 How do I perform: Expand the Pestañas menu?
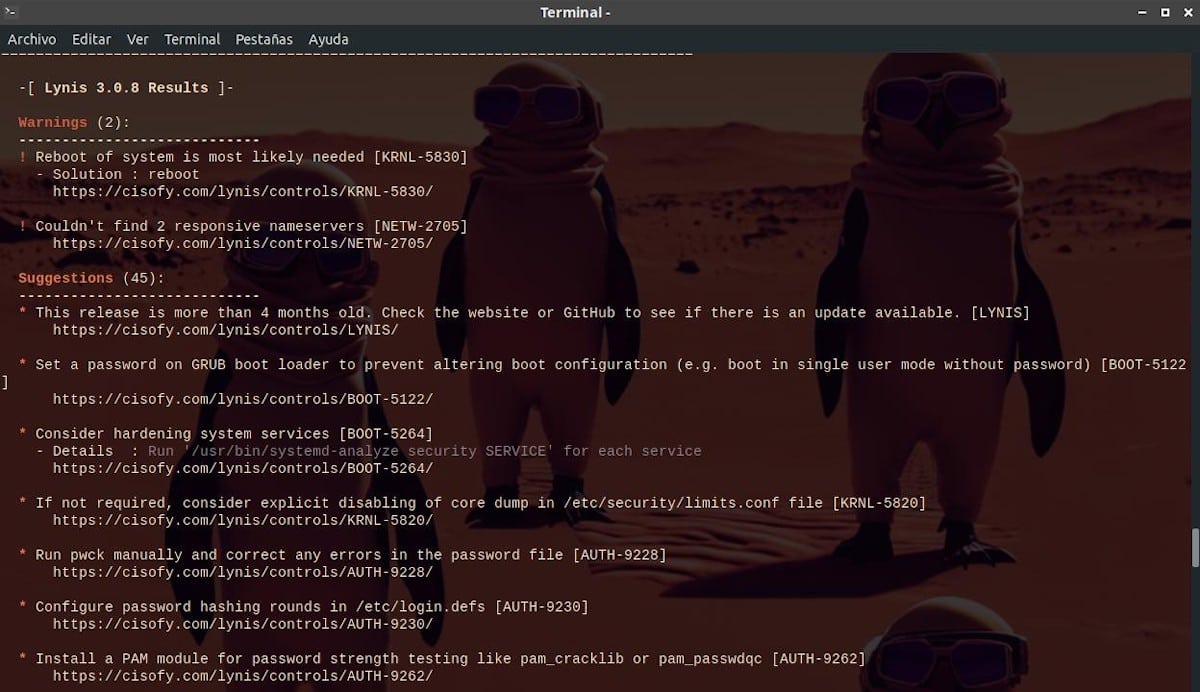coord(264,39)
